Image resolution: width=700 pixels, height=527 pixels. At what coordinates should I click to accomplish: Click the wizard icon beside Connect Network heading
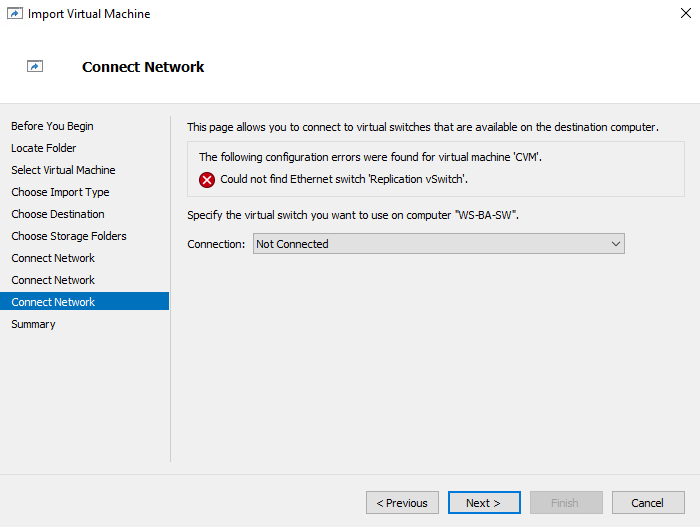(35, 67)
